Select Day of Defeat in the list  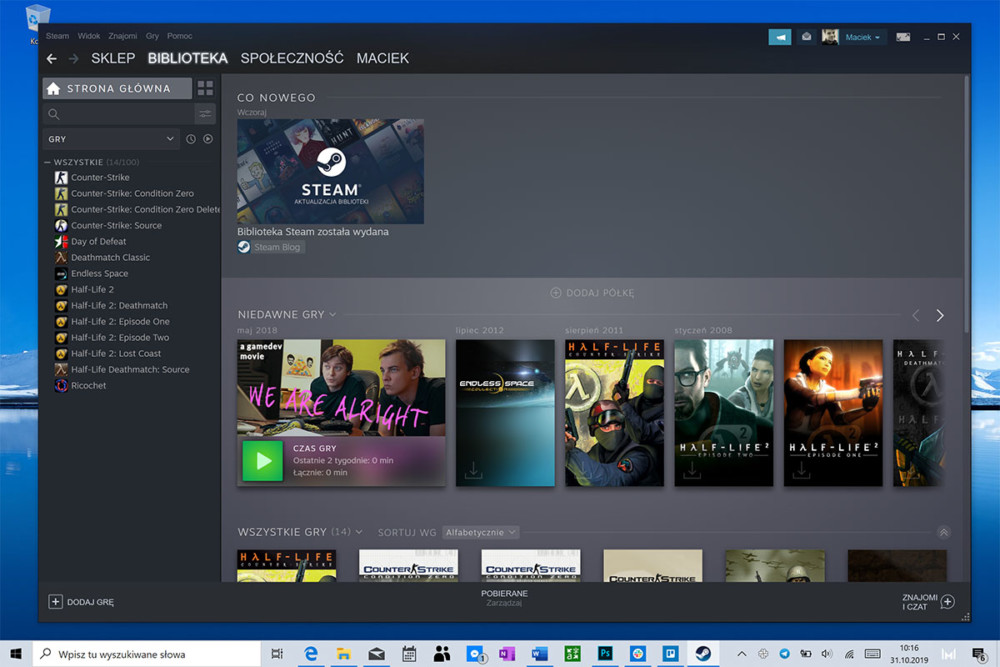[98, 241]
